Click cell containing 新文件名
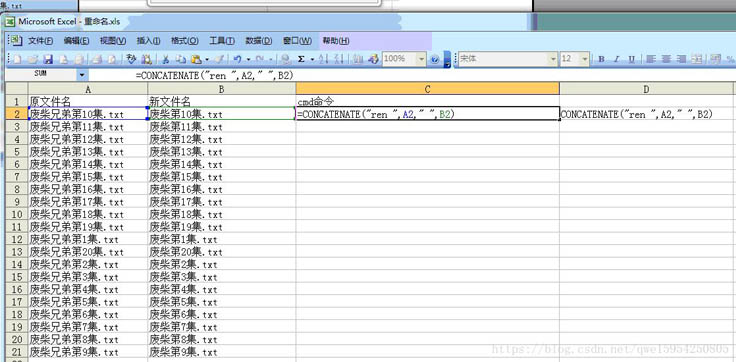736x362 pixels. (x=222, y=101)
